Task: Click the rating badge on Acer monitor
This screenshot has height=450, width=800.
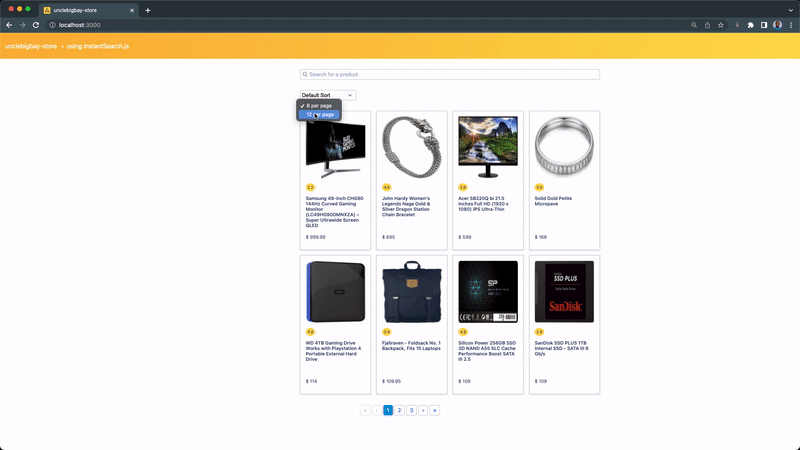Action: (463, 187)
